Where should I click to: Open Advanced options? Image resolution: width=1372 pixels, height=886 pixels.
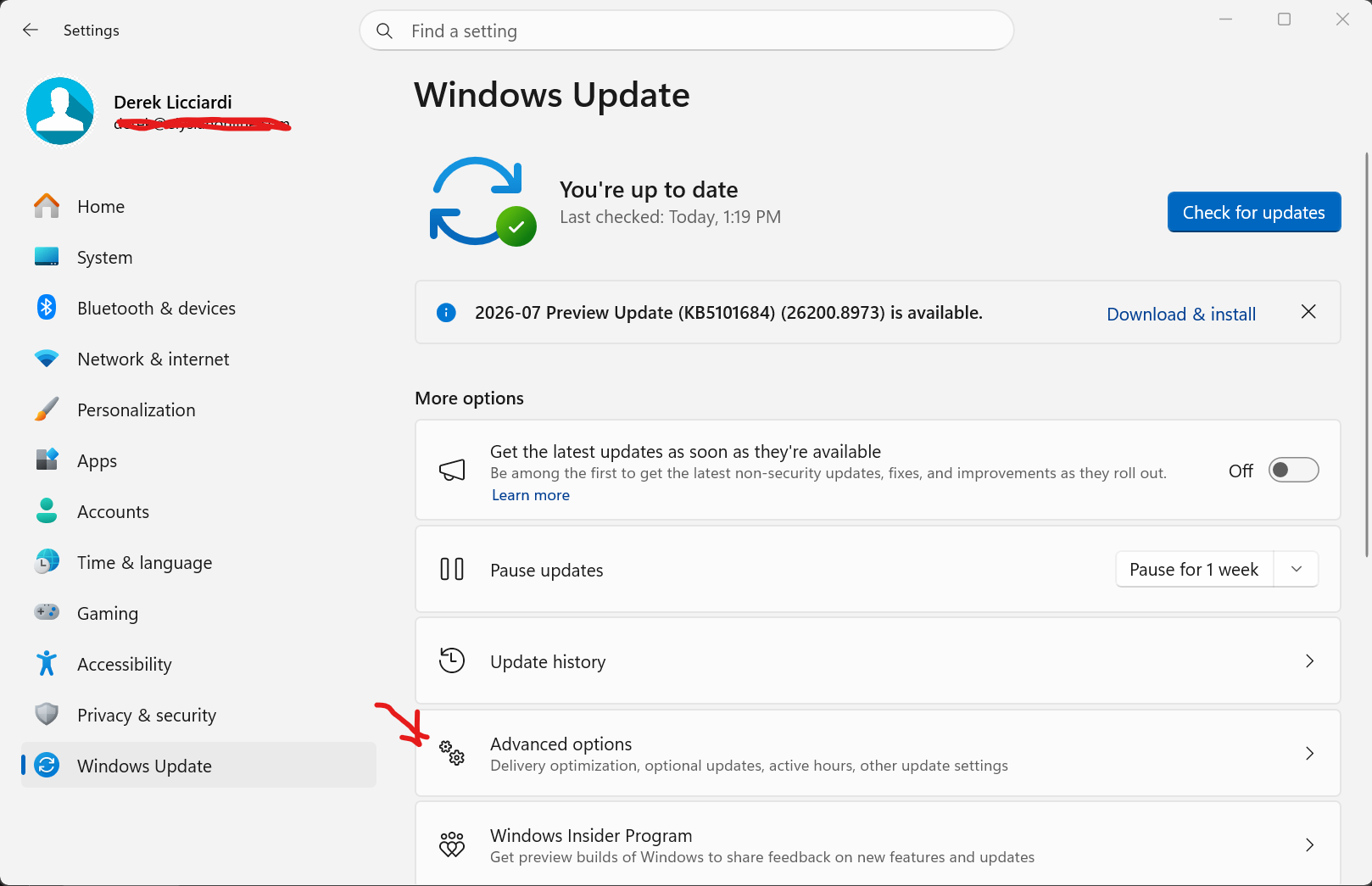coord(878,753)
